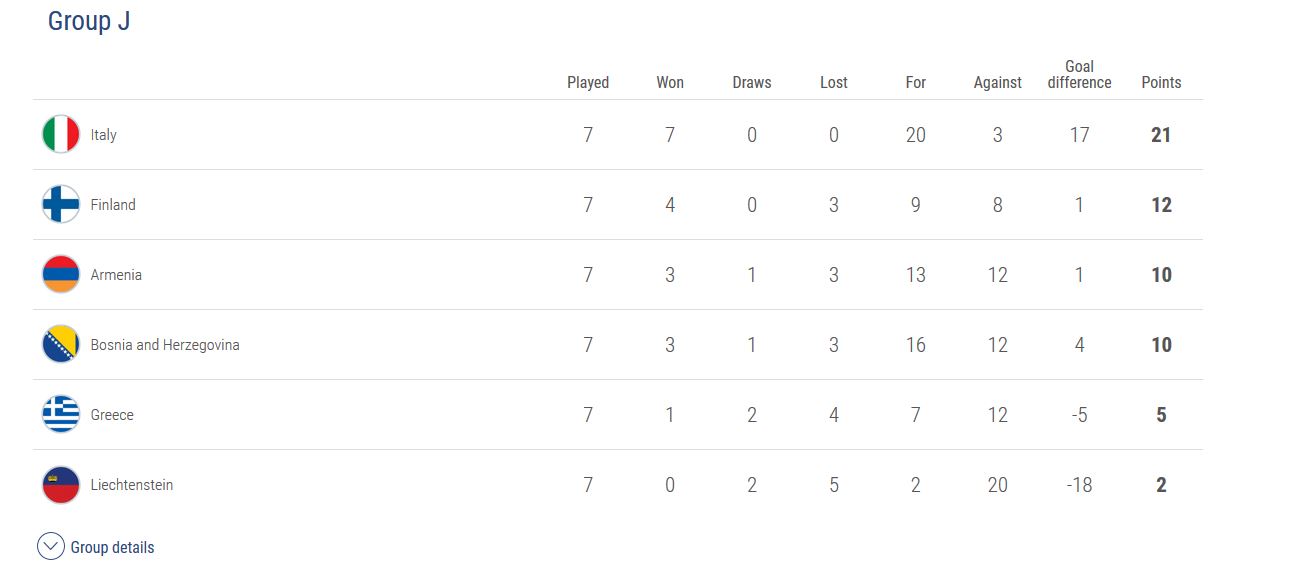Click the Bosnia and Herzegovina flag icon
The height and width of the screenshot is (584, 1295).
pos(61,344)
